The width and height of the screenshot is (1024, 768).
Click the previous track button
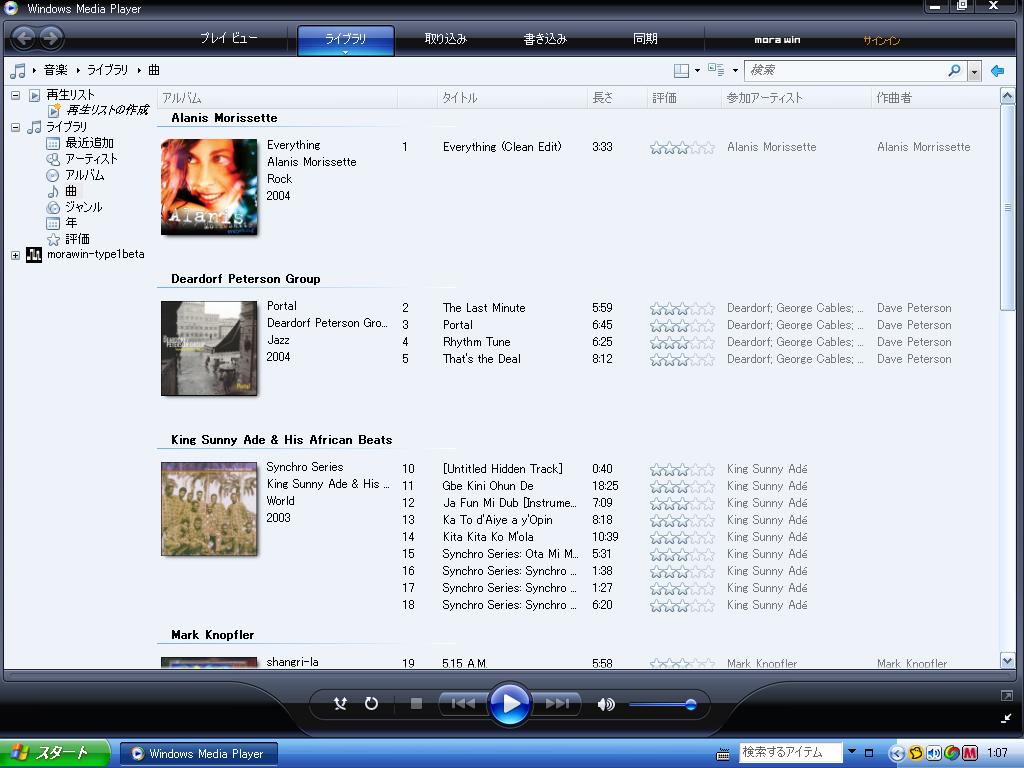pyautogui.click(x=463, y=703)
